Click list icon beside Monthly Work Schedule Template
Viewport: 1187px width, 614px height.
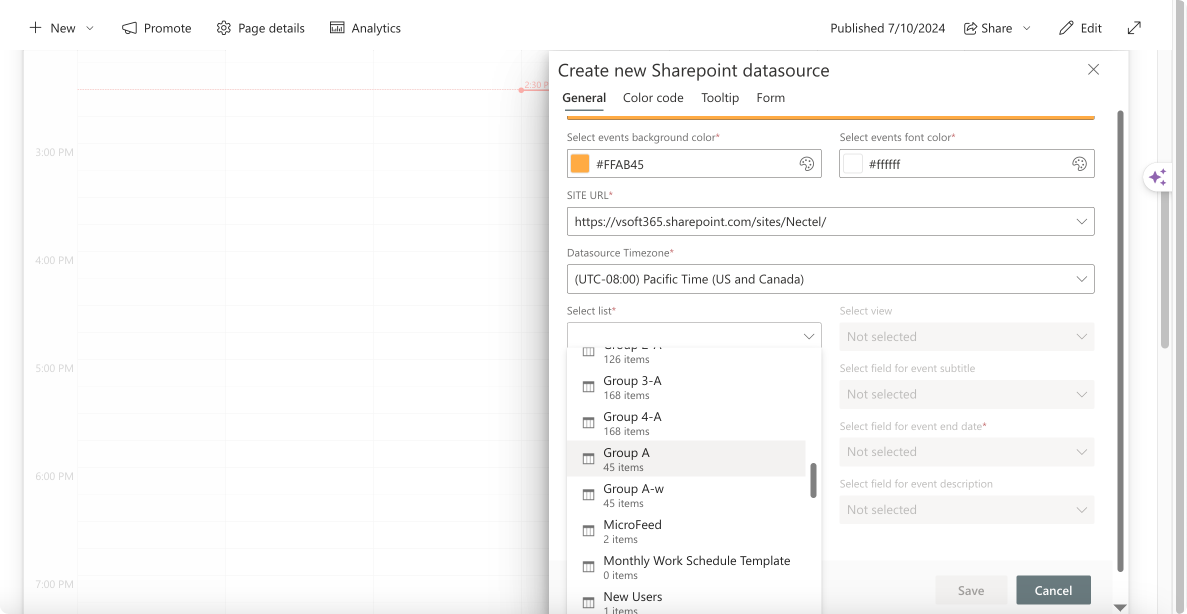588,567
